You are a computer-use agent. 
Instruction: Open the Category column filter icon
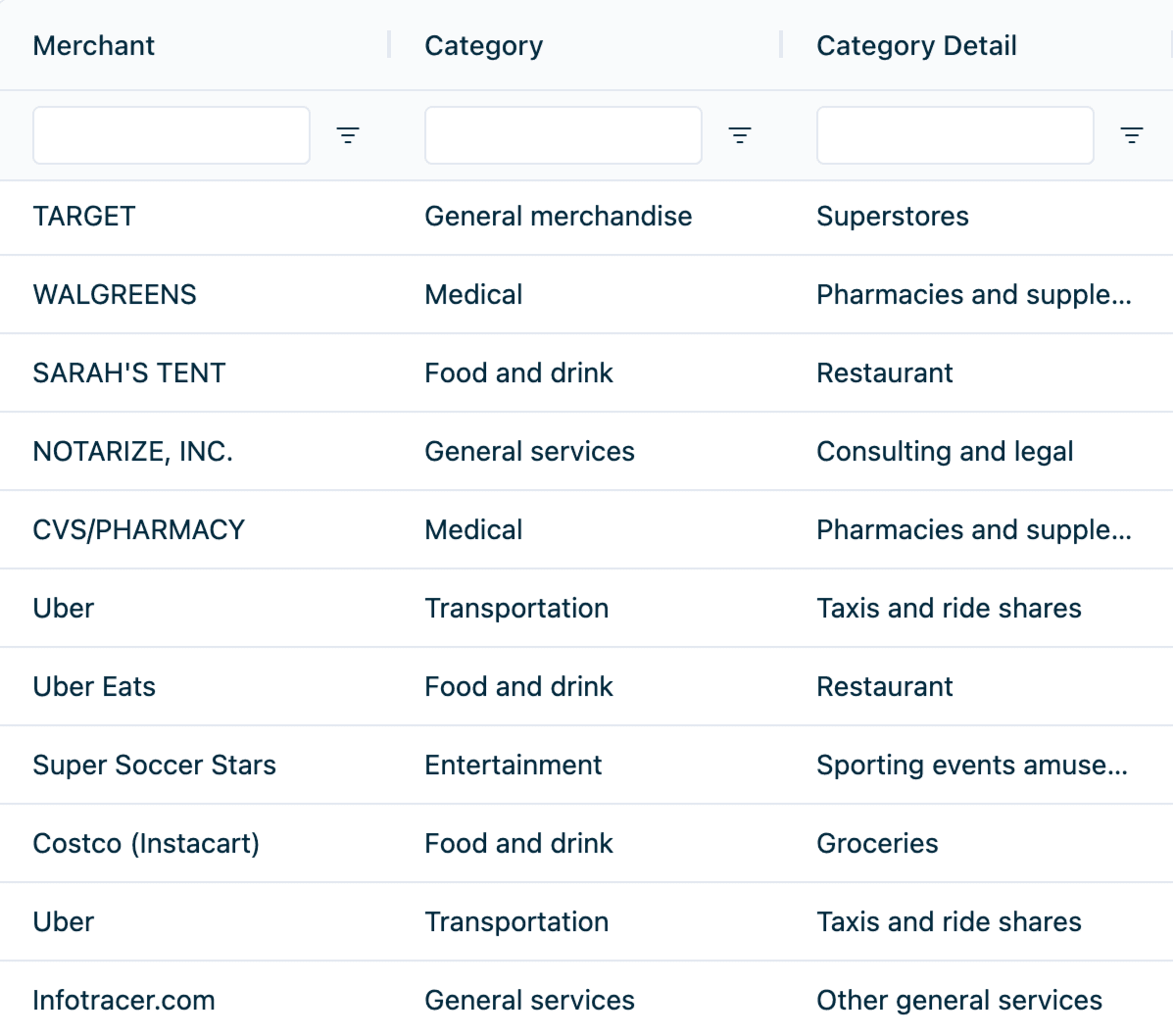740,135
